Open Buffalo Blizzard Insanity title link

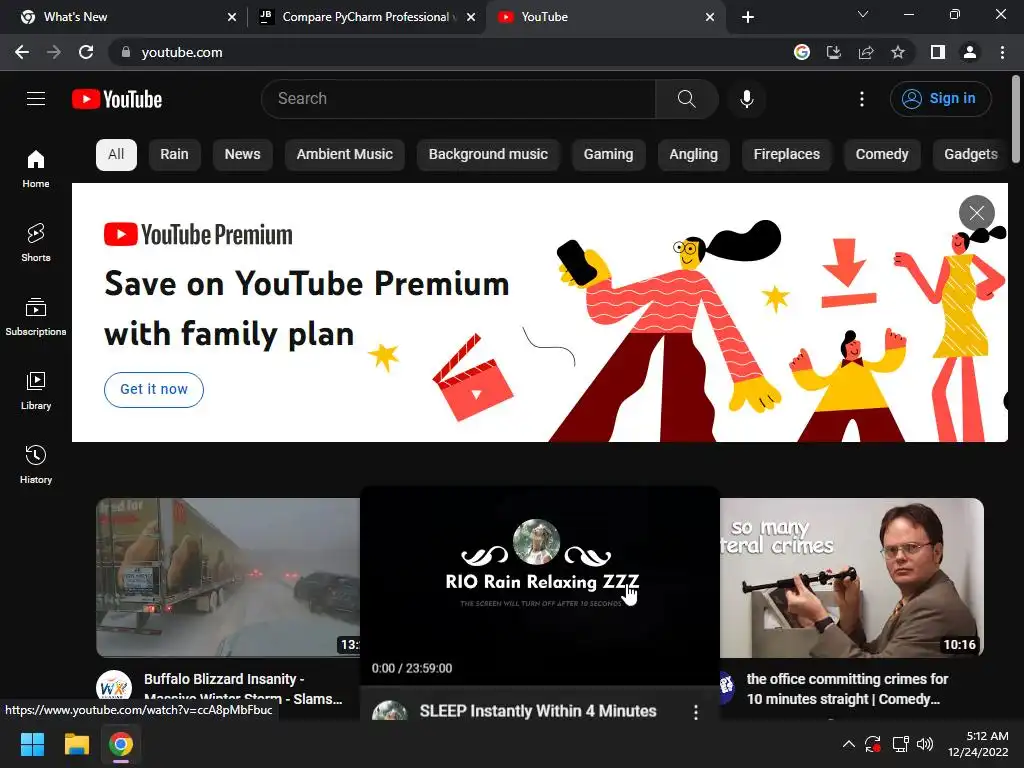point(243,689)
